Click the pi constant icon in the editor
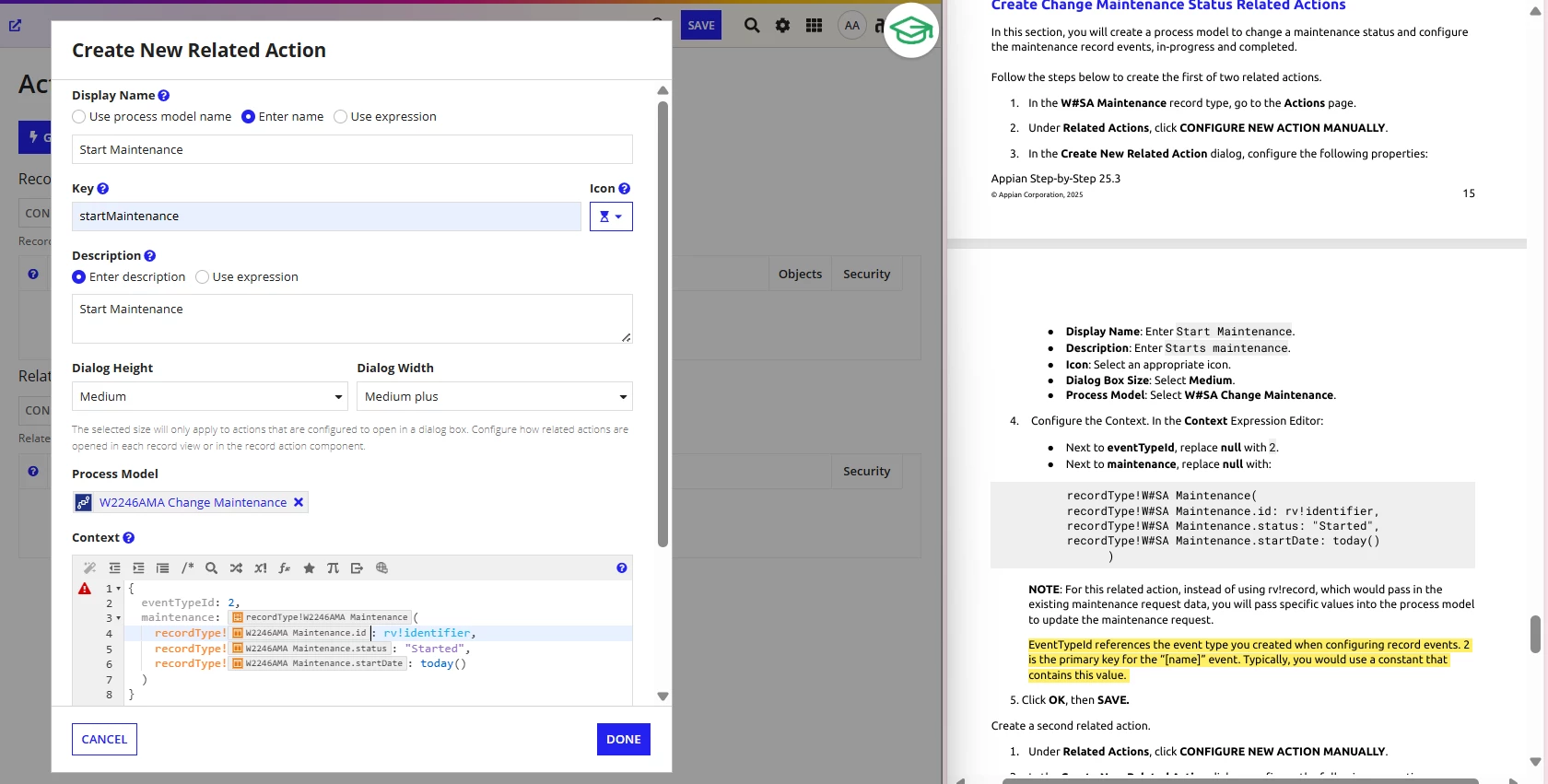 click(x=333, y=568)
